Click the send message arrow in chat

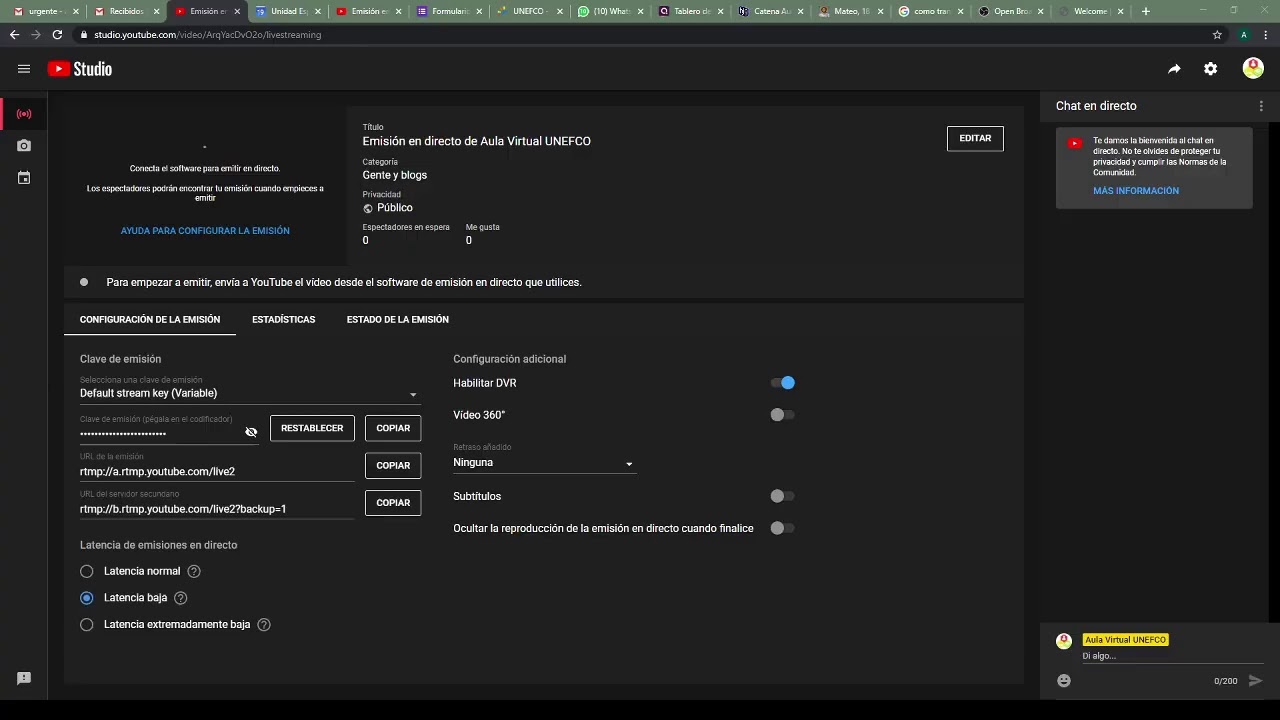click(x=1256, y=681)
